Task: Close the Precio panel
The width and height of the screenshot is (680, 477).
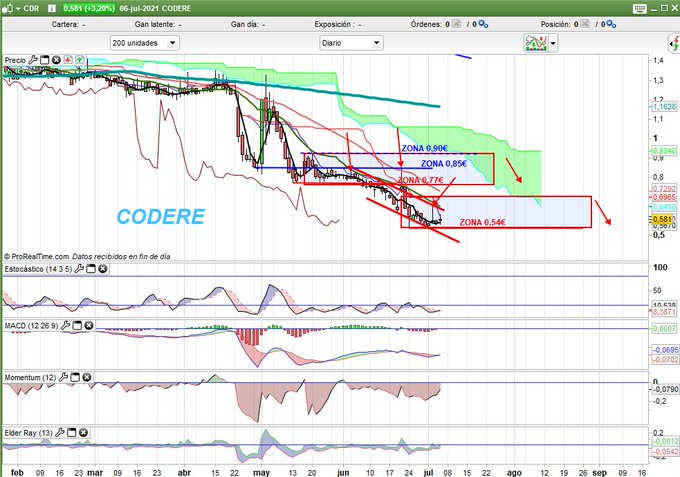Action: click(56, 60)
